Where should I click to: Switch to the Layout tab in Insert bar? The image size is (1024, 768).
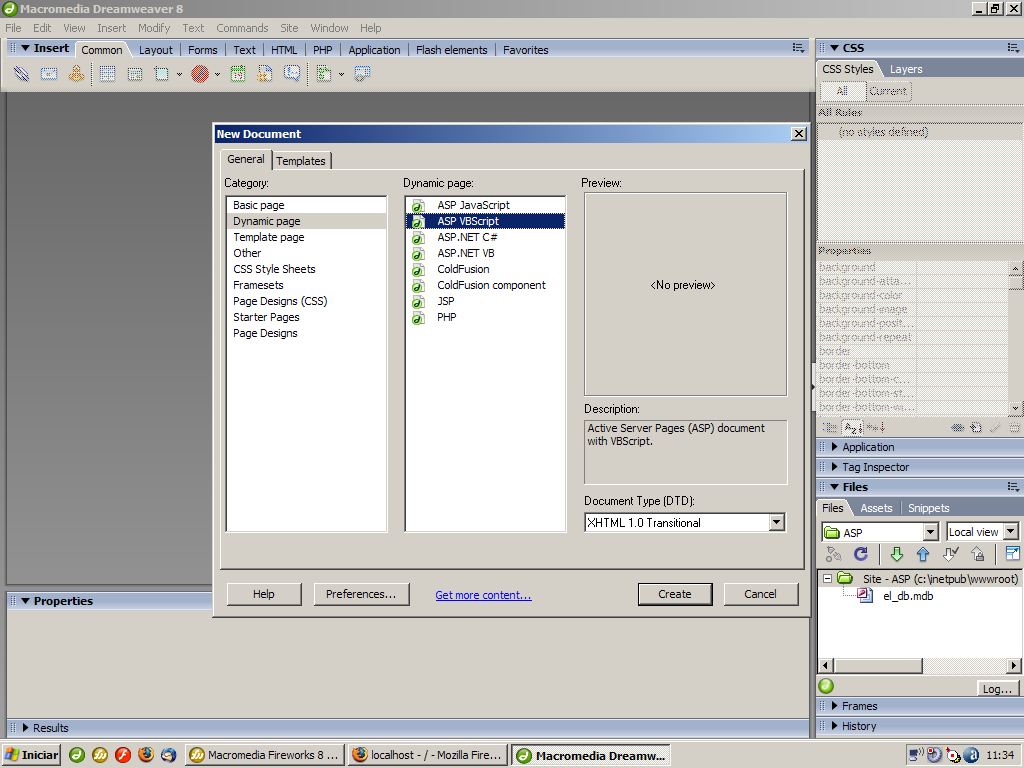point(155,50)
